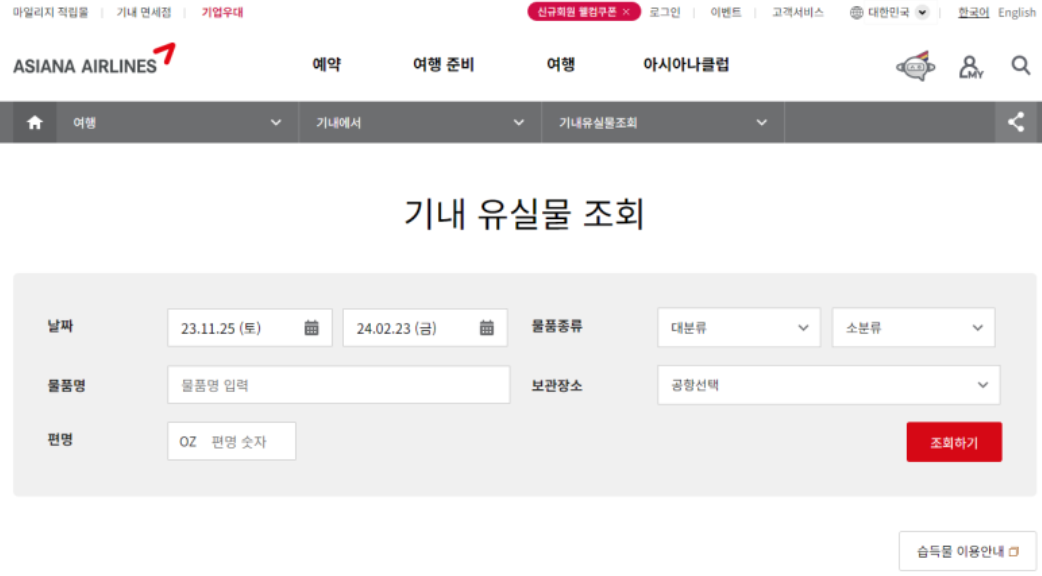The image size is (1042, 576).
Task: Open the 여행 준비 main menu
Action: [x=443, y=64]
